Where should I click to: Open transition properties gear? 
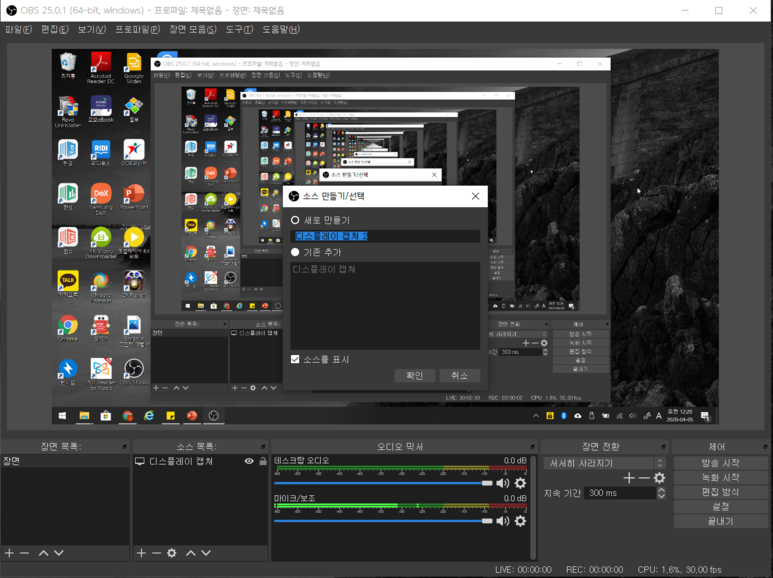[660, 478]
